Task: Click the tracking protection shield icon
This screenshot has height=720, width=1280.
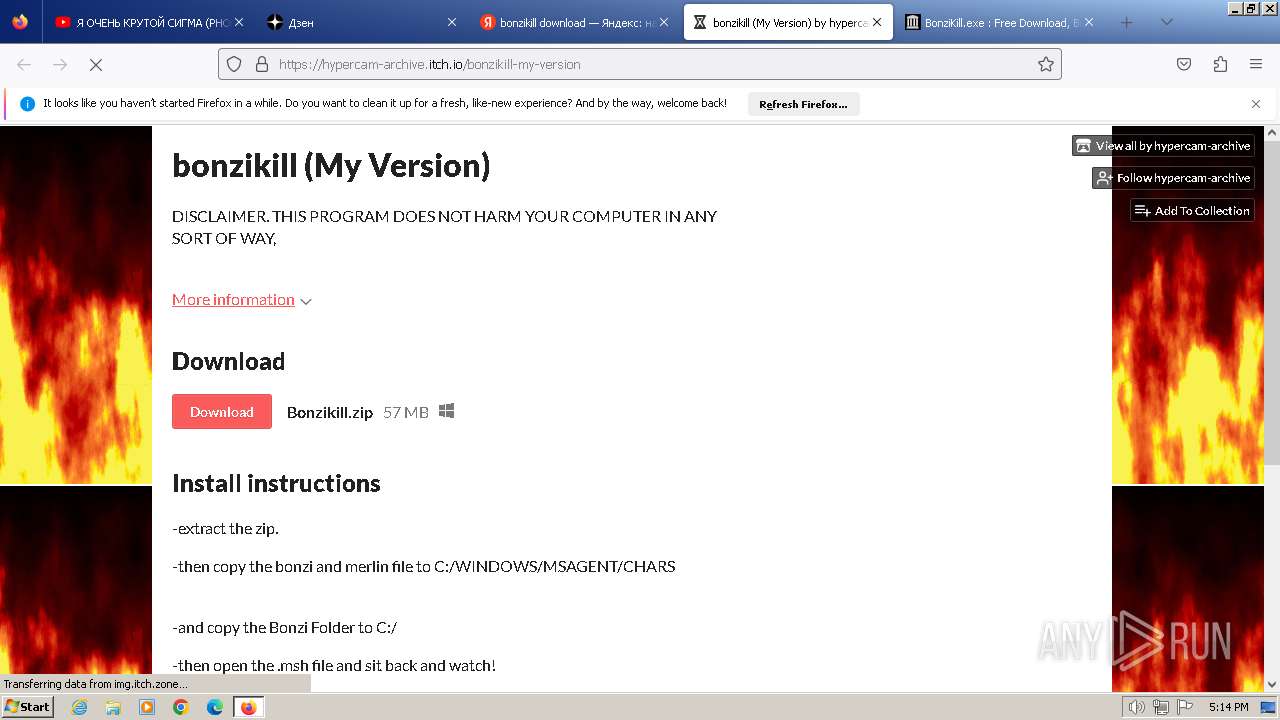Action: [234, 64]
